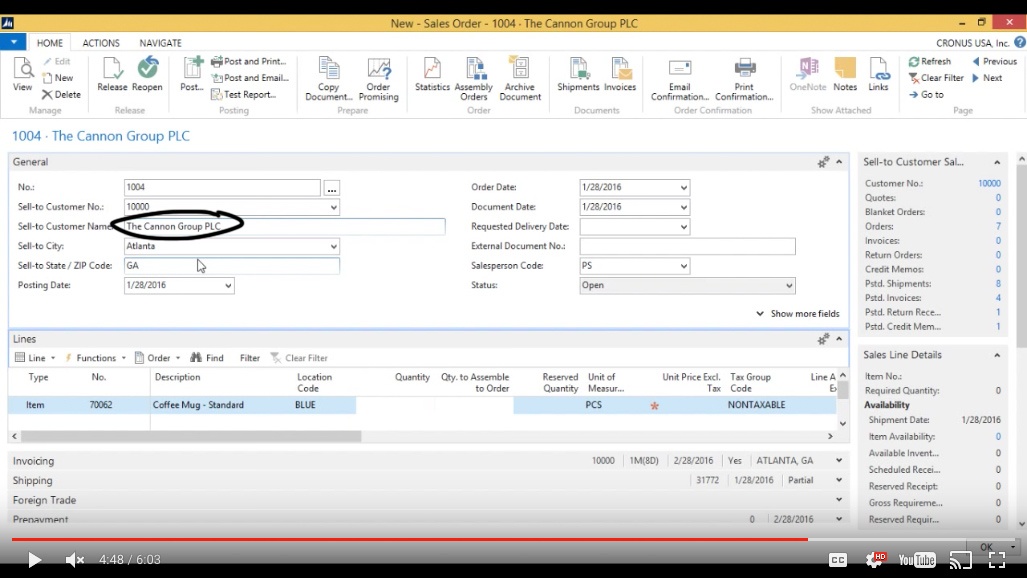Expand Show more fields
Screen dimensions: 1027x578
(x=798, y=313)
